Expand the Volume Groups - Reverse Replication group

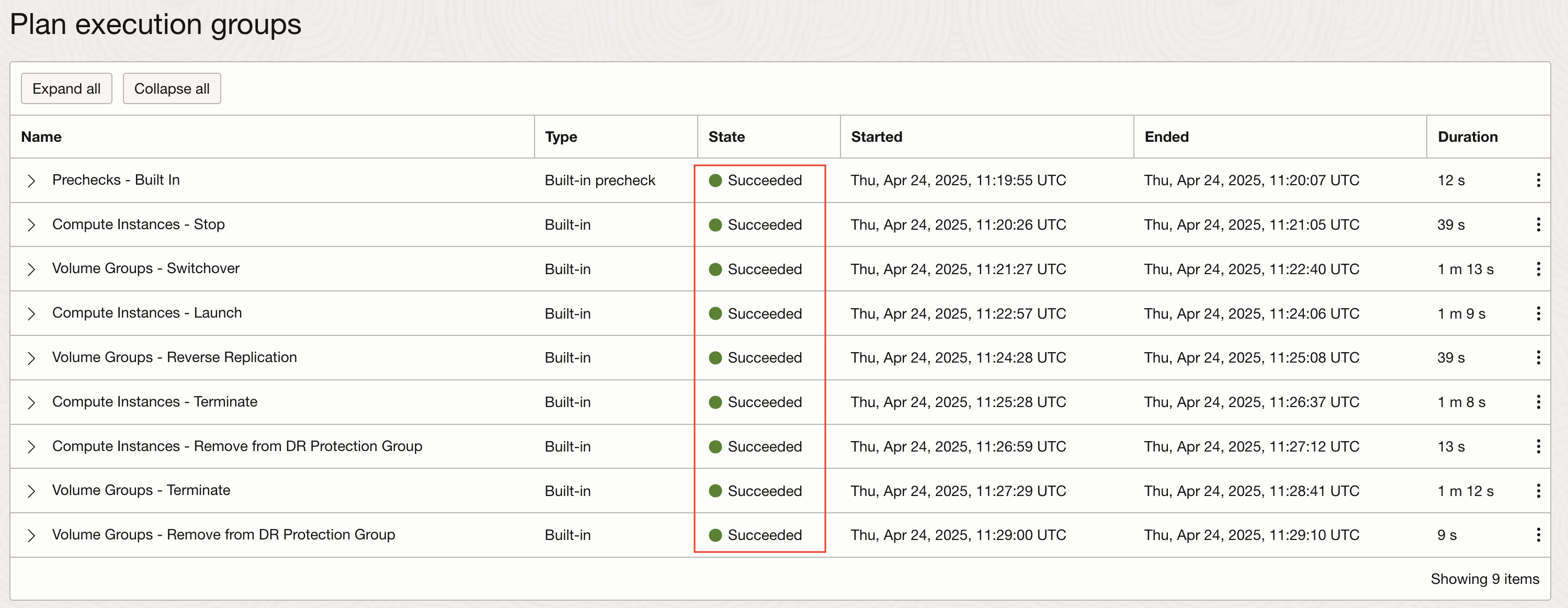pyautogui.click(x=32, y=357)
